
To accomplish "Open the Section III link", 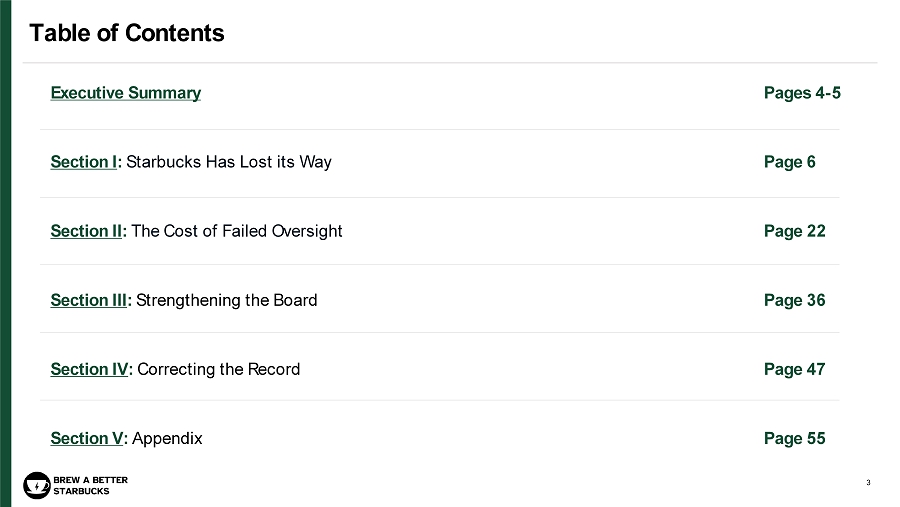I will tap(89, 300).
